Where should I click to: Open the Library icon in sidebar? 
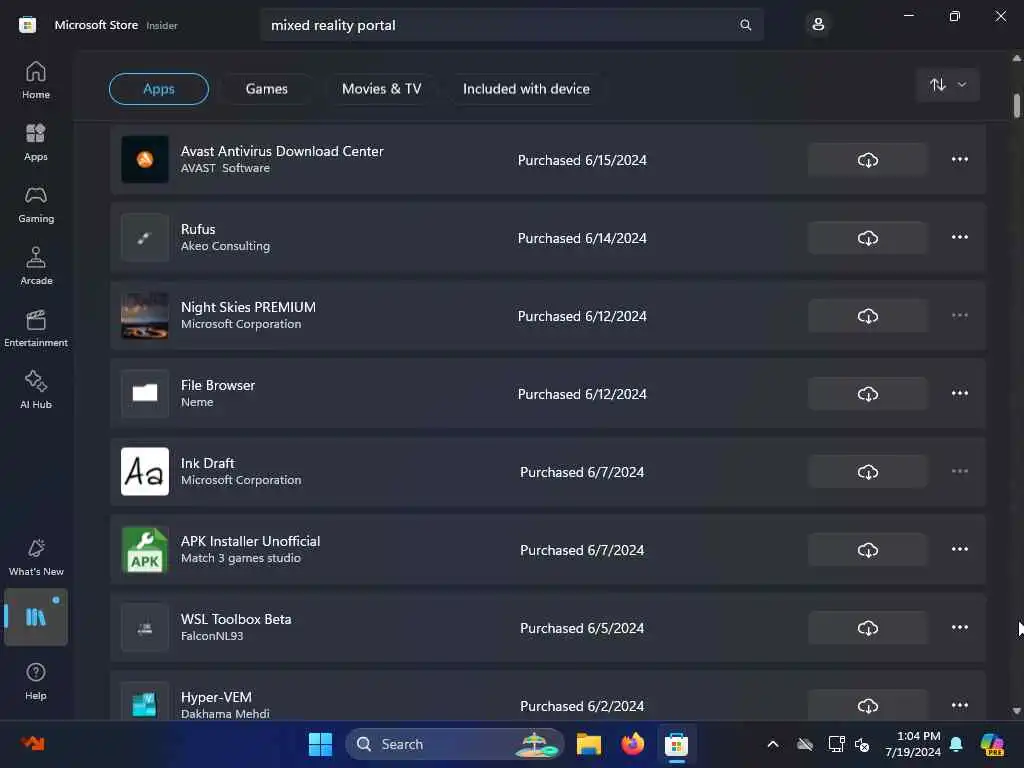pyautogui.click(x=36, y=616)
